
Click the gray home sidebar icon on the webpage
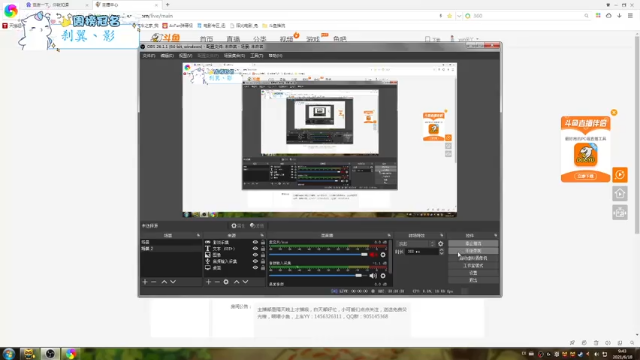620,193
